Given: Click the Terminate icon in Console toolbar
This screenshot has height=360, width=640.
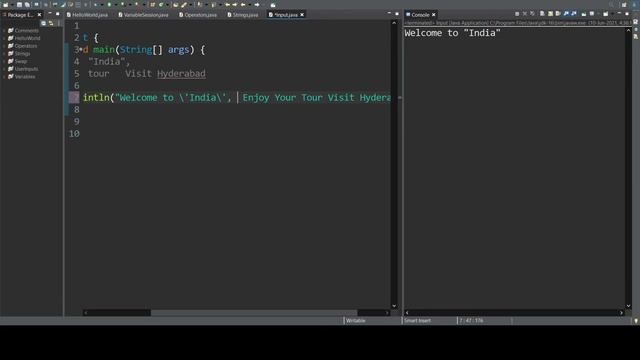Looking at the screenshot, I should (x=517, y=14).
